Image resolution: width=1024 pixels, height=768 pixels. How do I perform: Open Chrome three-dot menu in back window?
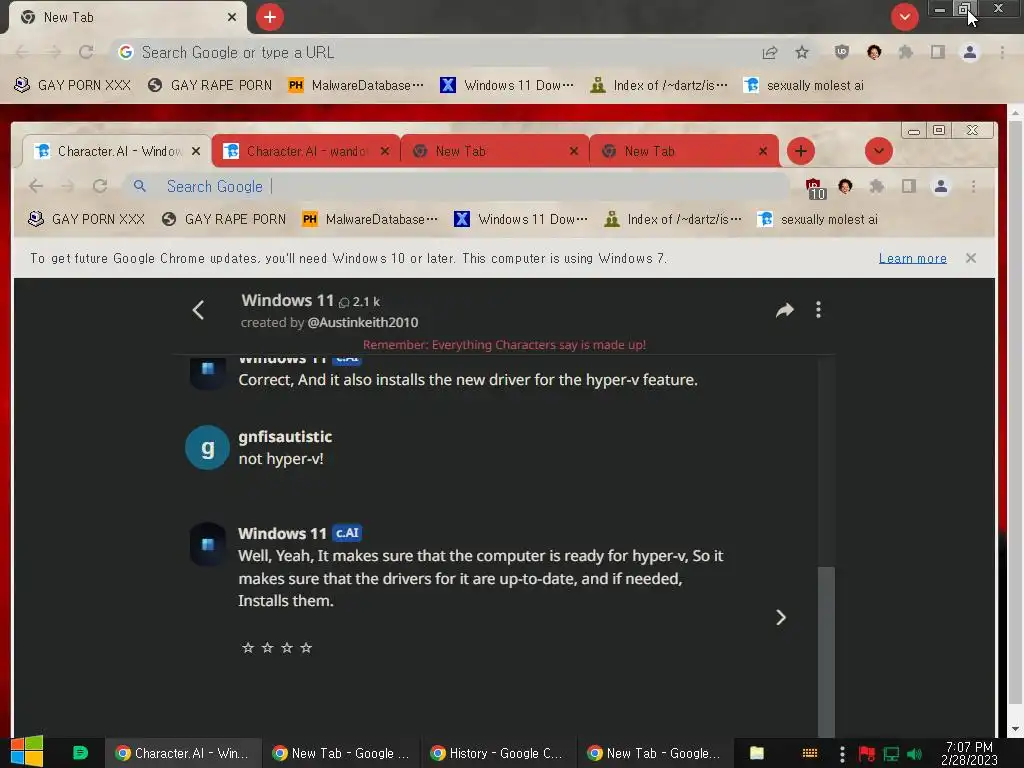point(1002,52)
